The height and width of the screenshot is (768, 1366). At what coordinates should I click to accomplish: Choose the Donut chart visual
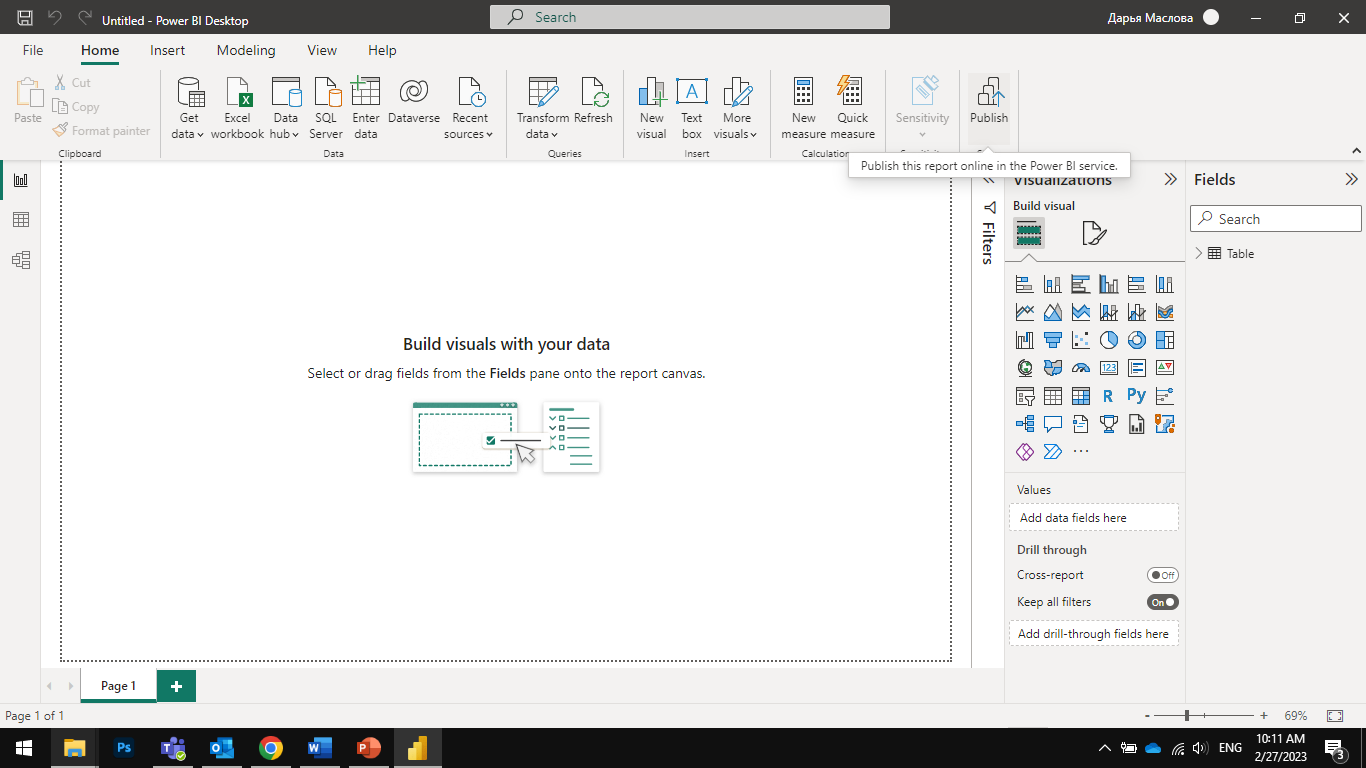point(1136,340)
